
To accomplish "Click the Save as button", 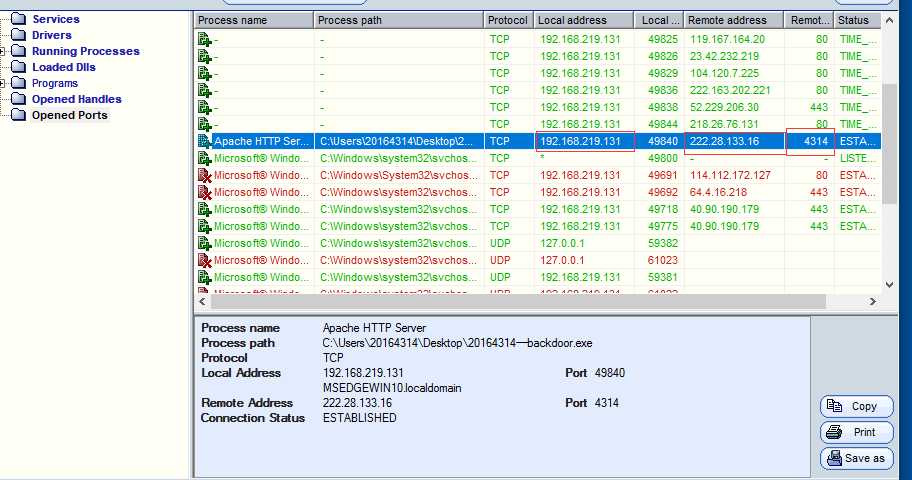I will tap(857, 458).
